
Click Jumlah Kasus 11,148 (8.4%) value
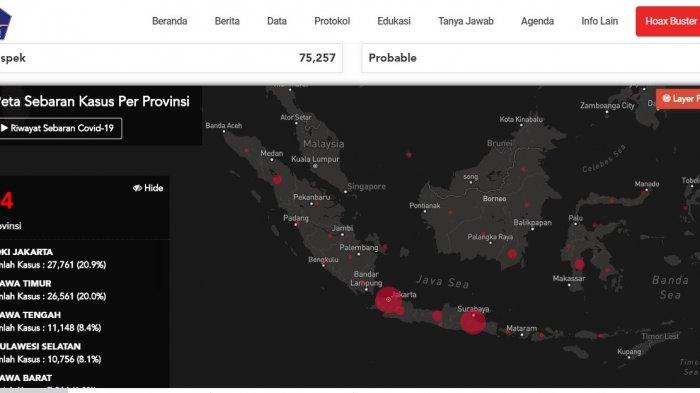(50, 328)
